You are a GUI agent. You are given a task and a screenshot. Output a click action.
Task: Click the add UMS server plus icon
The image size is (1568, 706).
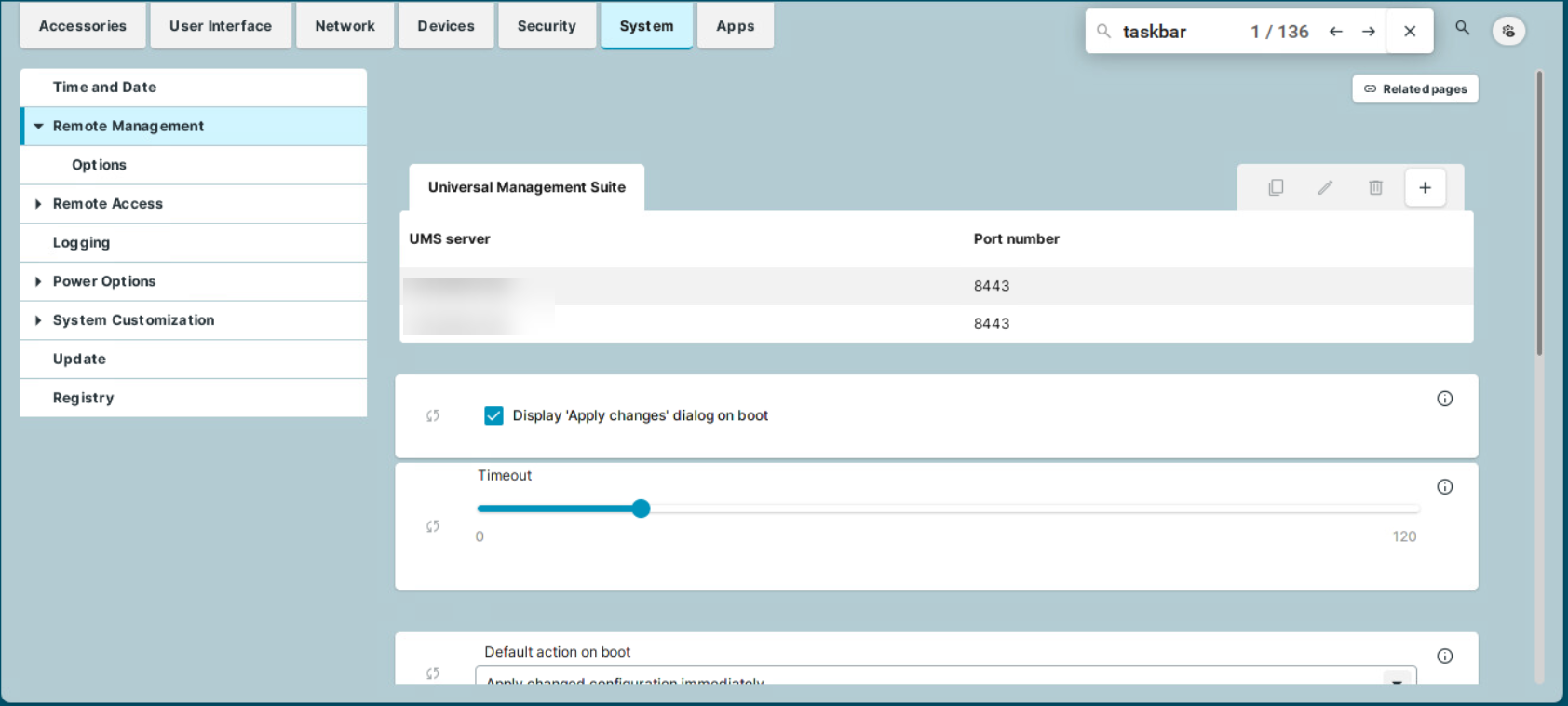(x=1425, y=187)
